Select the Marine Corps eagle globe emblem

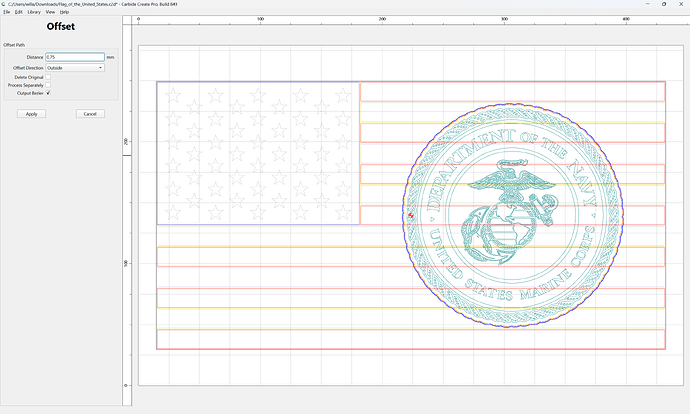tap(509, 212)
